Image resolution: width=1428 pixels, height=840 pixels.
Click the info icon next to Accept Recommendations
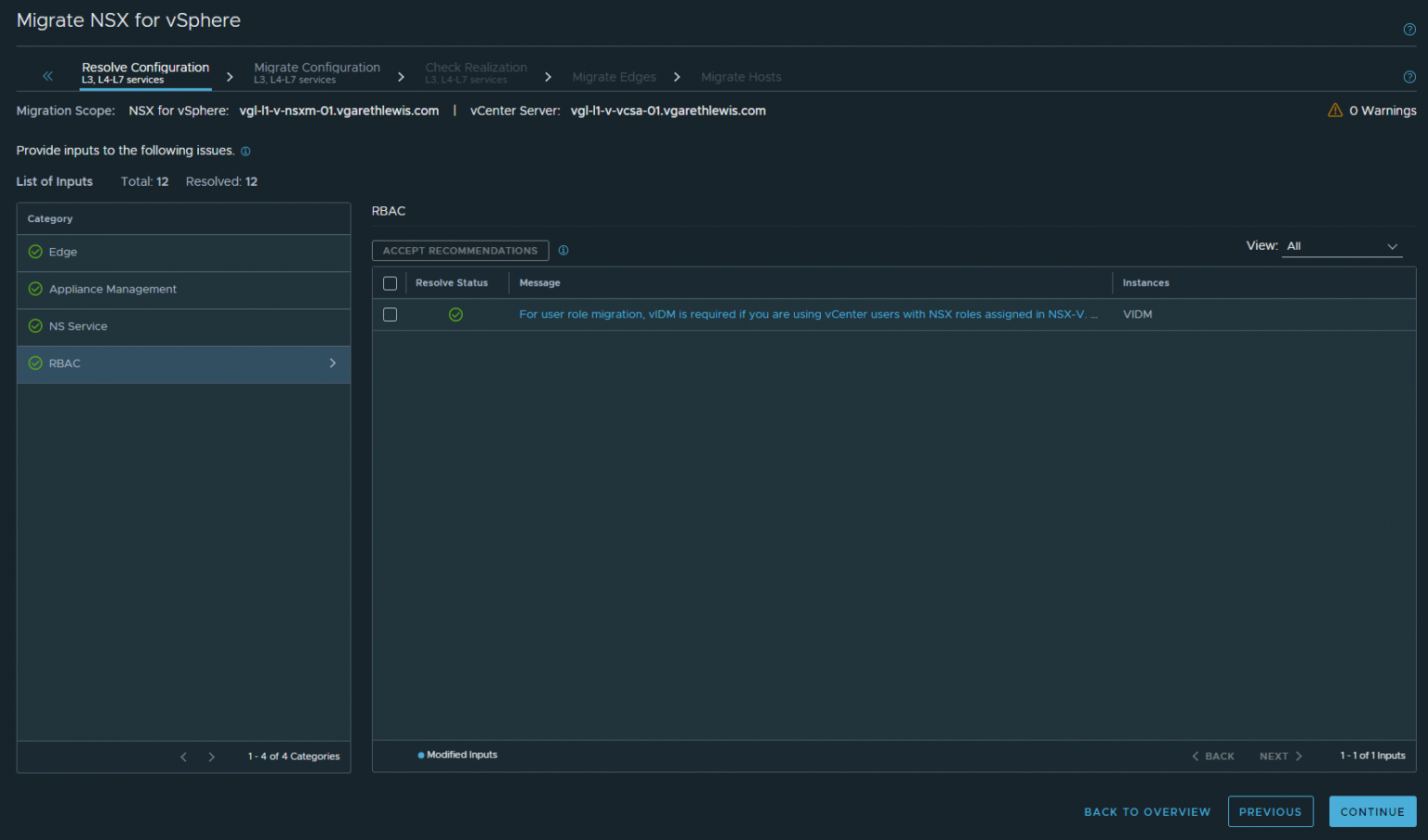[x=563, y=250]
